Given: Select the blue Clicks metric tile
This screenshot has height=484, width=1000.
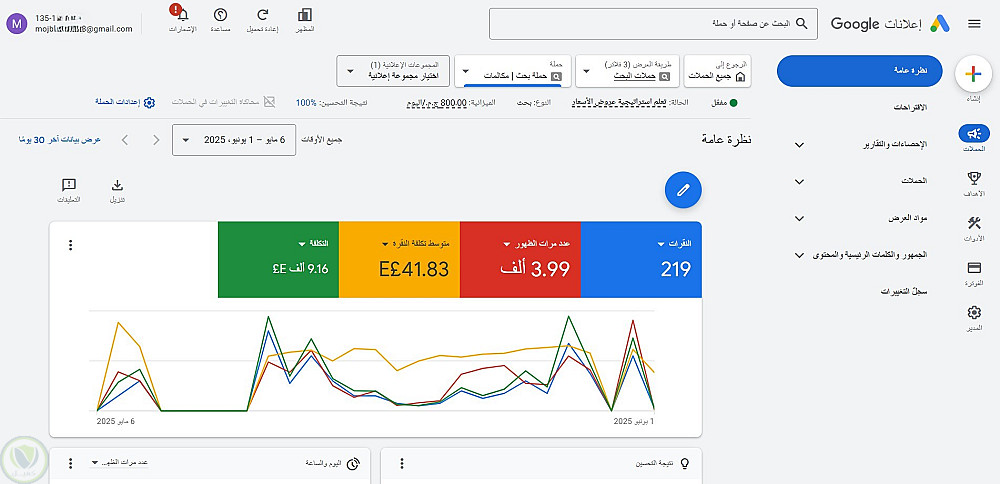Looking at the screenshot, I should (x=641, y=260).
